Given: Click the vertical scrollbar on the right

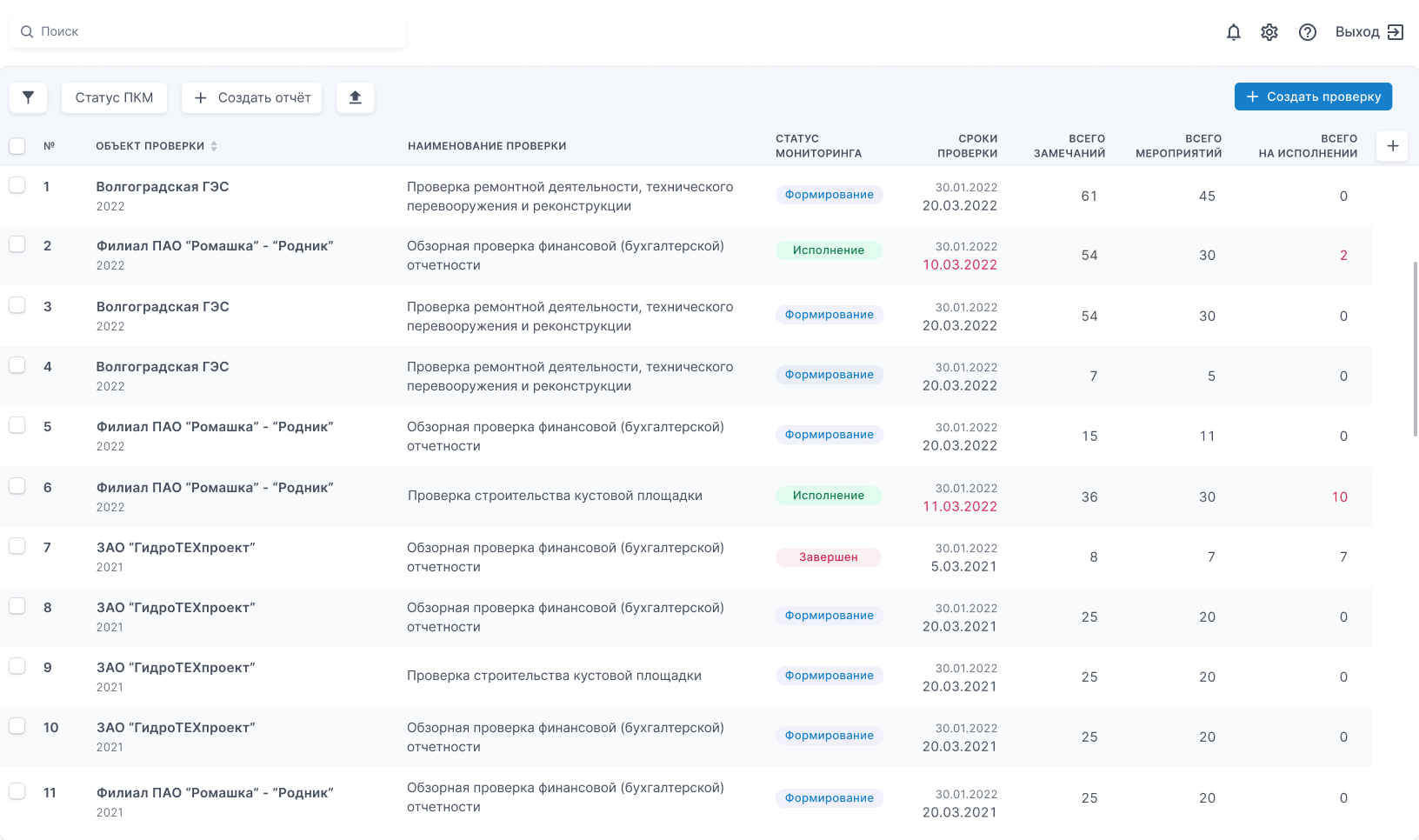Looking at the screenshot, I should [x=1415, y=348].
